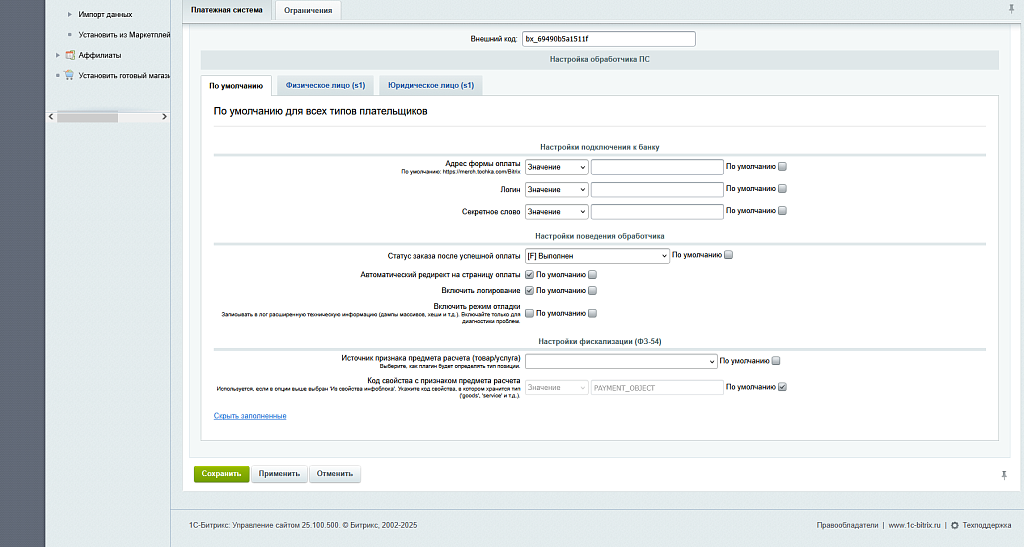This screenshot has height=547, width=1024.
Task: Expand the Импорт данных tree item
Action: (69, 15)
